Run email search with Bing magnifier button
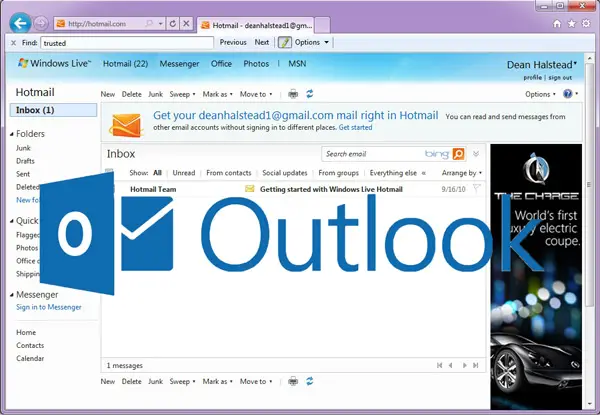Viewport: 600px width, 415px height. pyautogui.click(x=458, y=154)
